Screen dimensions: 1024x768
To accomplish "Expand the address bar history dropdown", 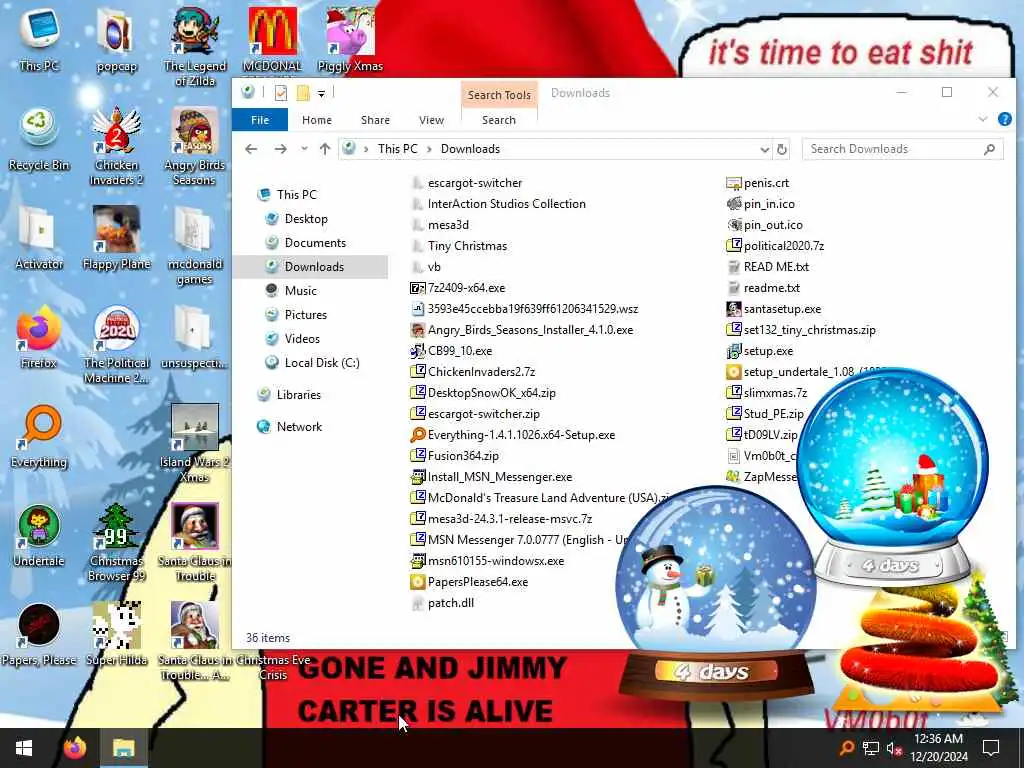I will click(765, 150).
